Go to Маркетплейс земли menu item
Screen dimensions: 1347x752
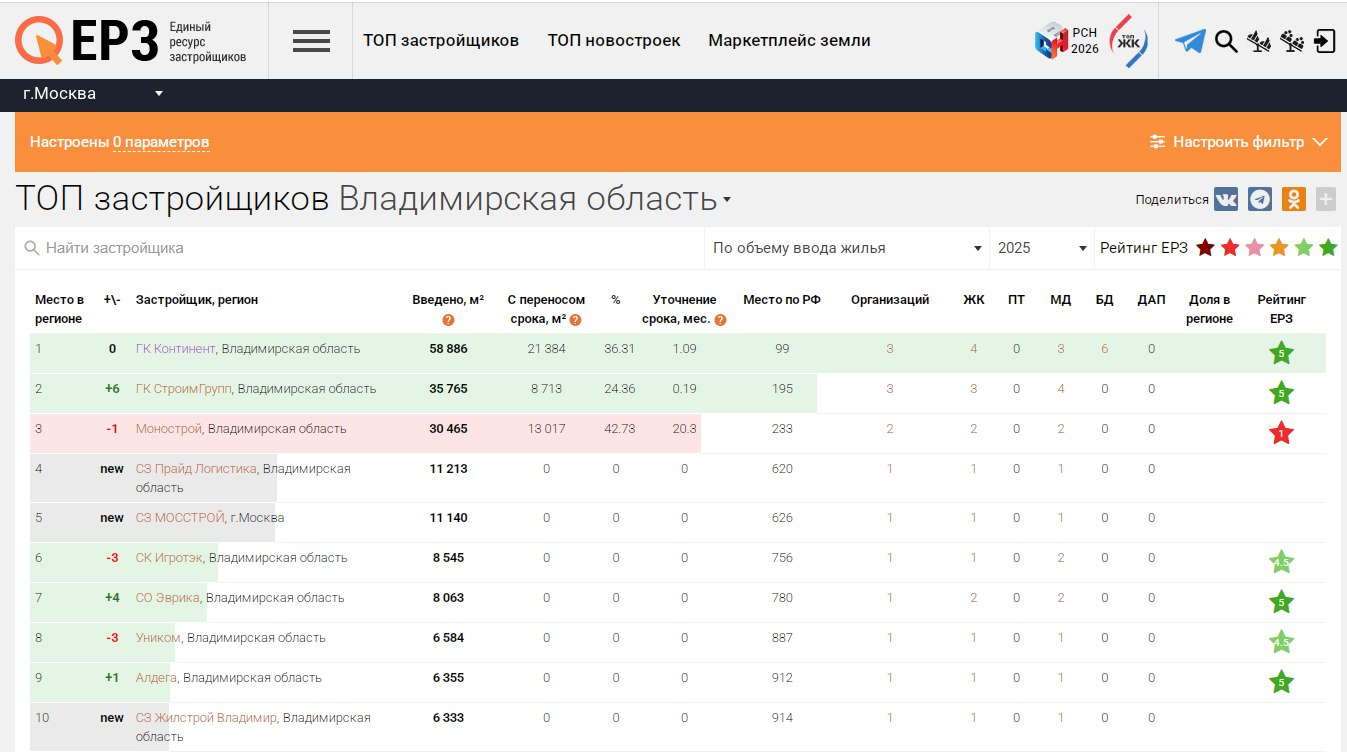click(789, 41)
